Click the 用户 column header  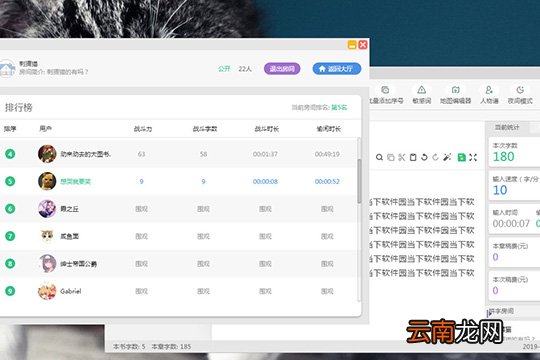pos(45,128)
